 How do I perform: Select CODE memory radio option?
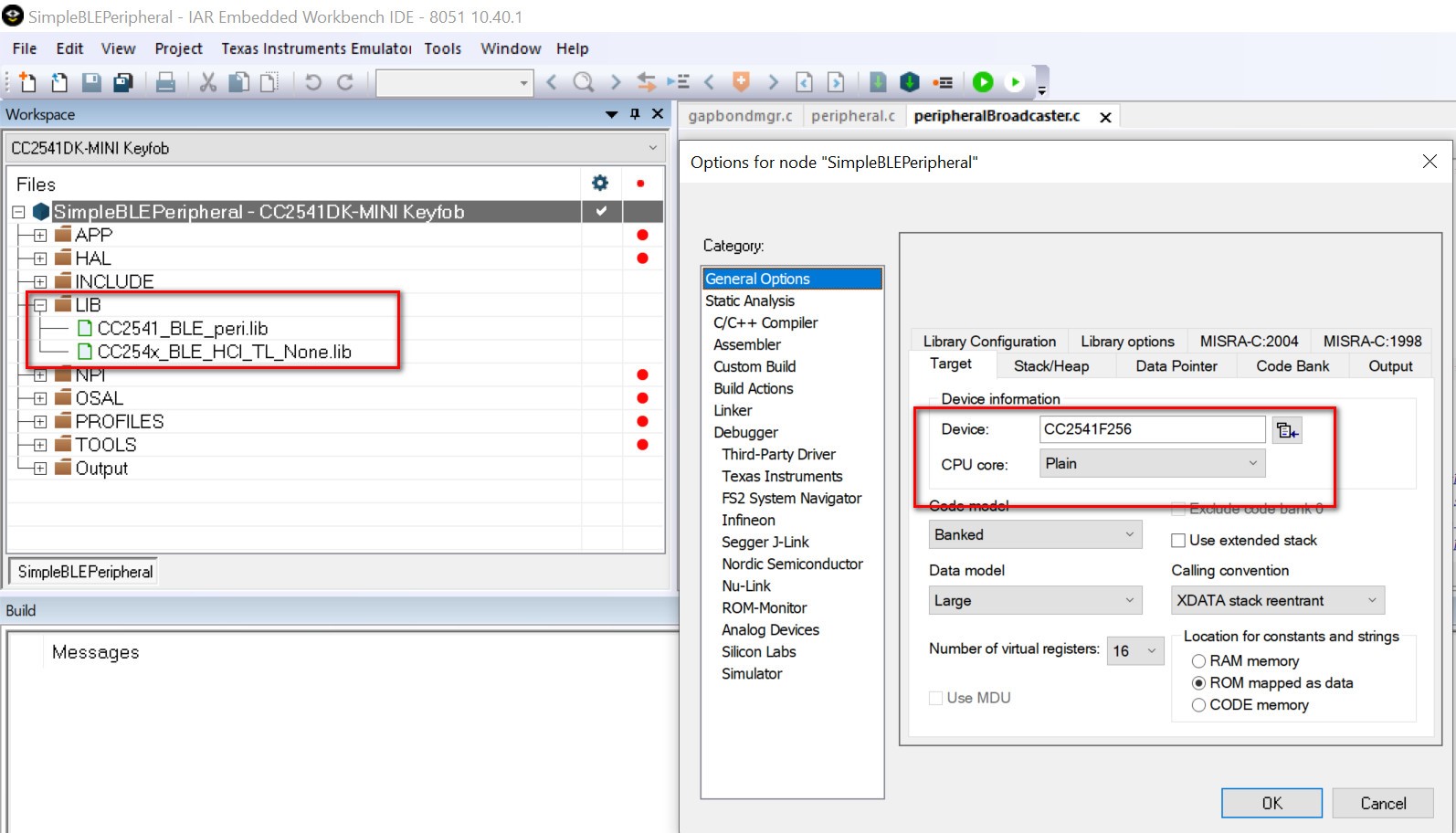pyautogui.click(x=1198, y=705)
